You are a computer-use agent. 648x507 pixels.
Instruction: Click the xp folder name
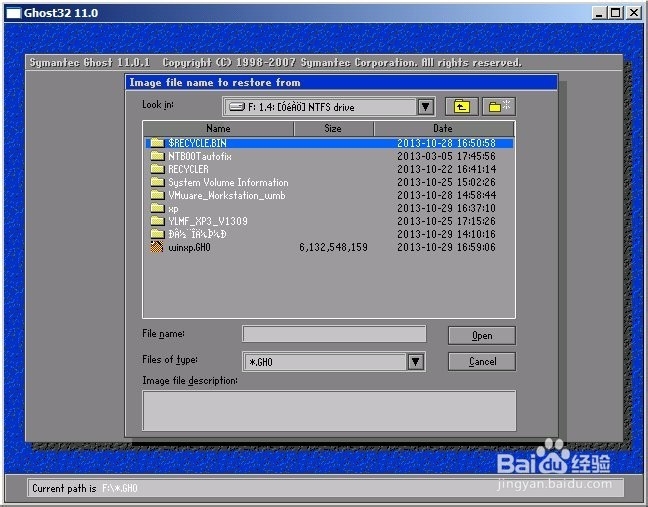173,208
